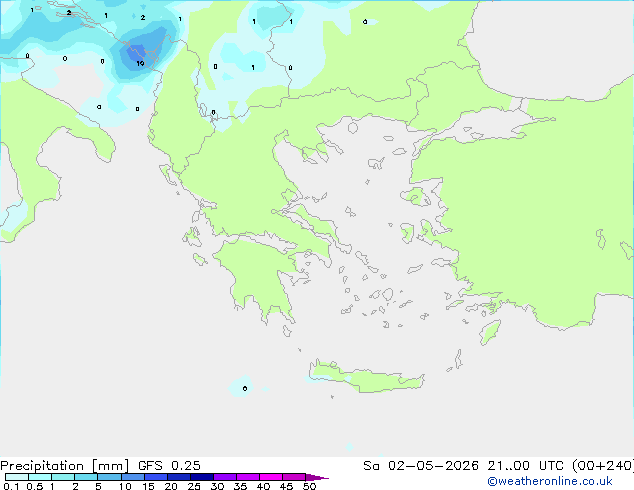Select the 45–50 mm legend swatch

294,477
